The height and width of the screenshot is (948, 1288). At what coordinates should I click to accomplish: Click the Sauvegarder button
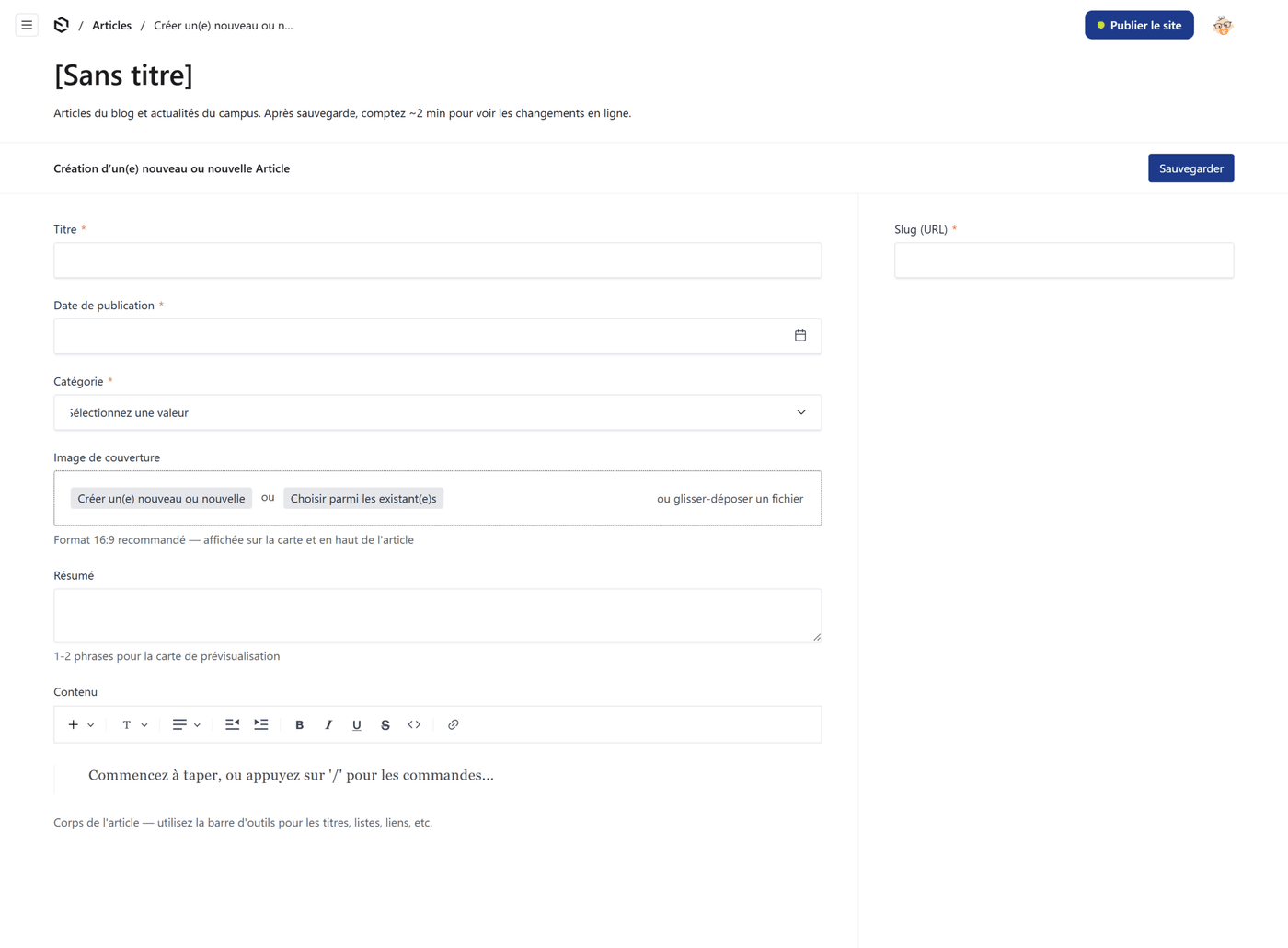click(1190, 168)
